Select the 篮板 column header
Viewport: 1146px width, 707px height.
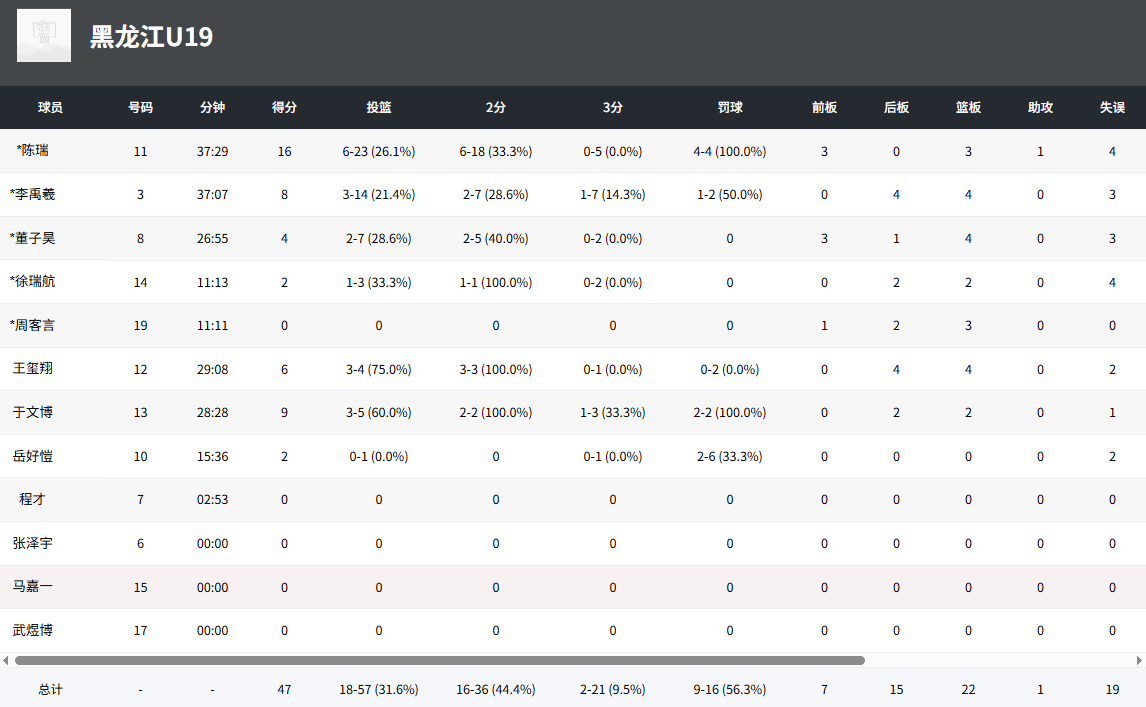tap(968, 107)
